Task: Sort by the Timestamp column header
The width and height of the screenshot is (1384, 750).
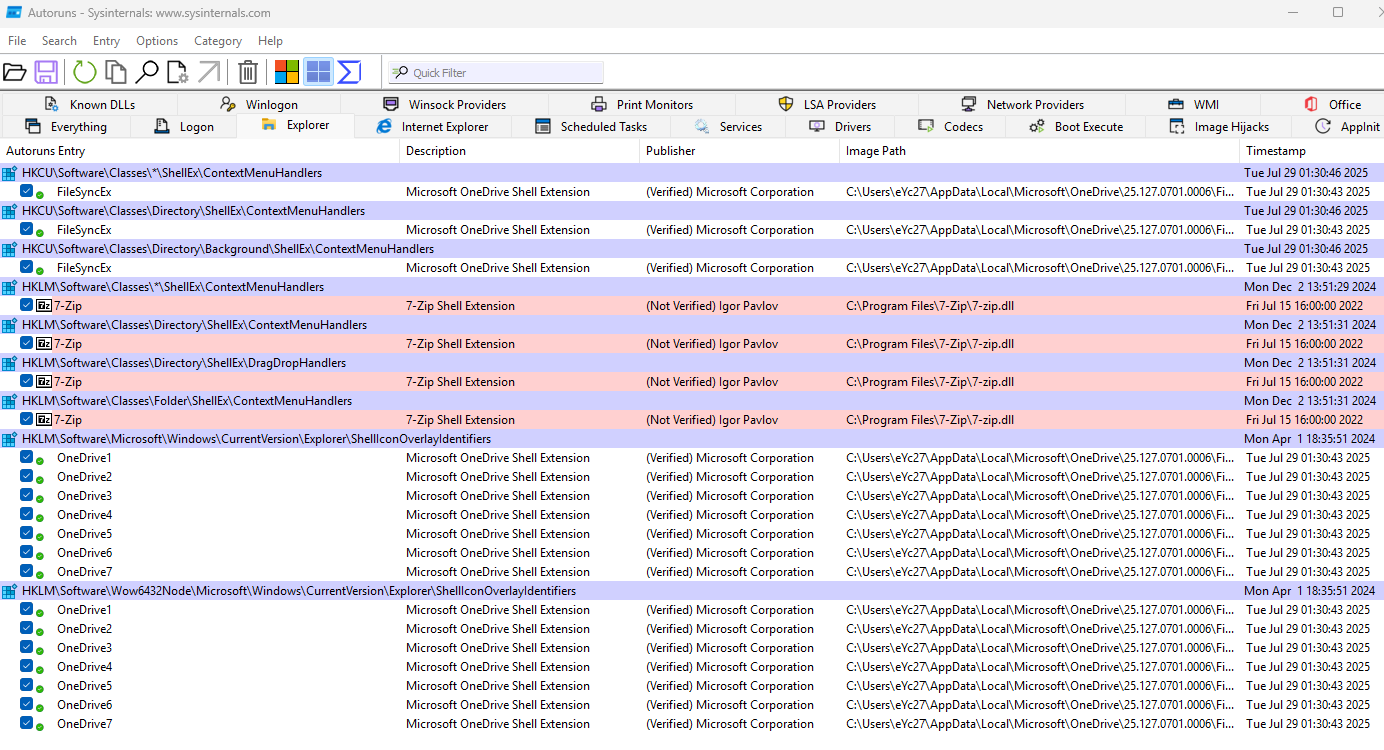Action: [x=1311, y=151]
